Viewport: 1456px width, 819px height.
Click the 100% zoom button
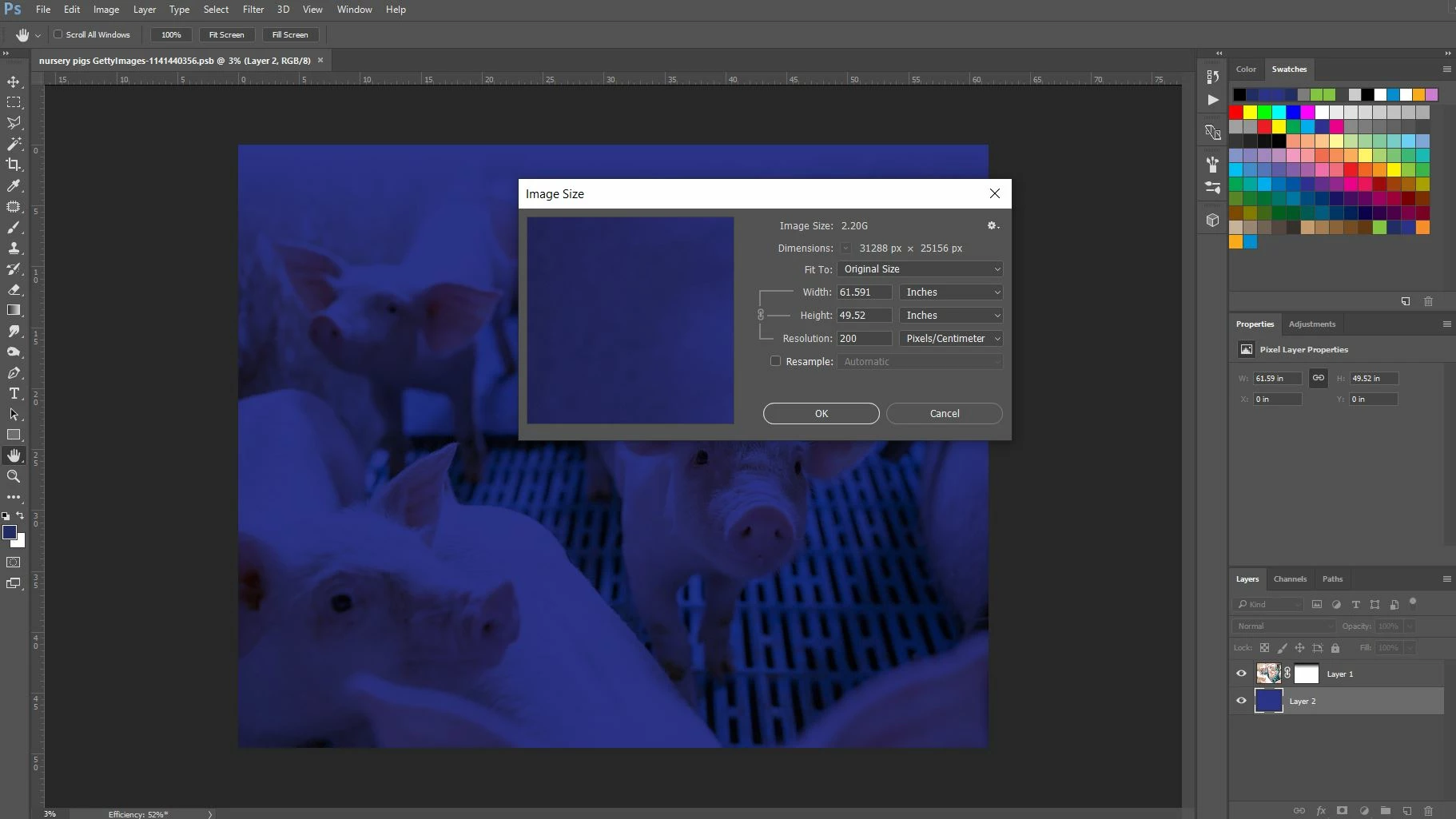(x=171, y=34)
